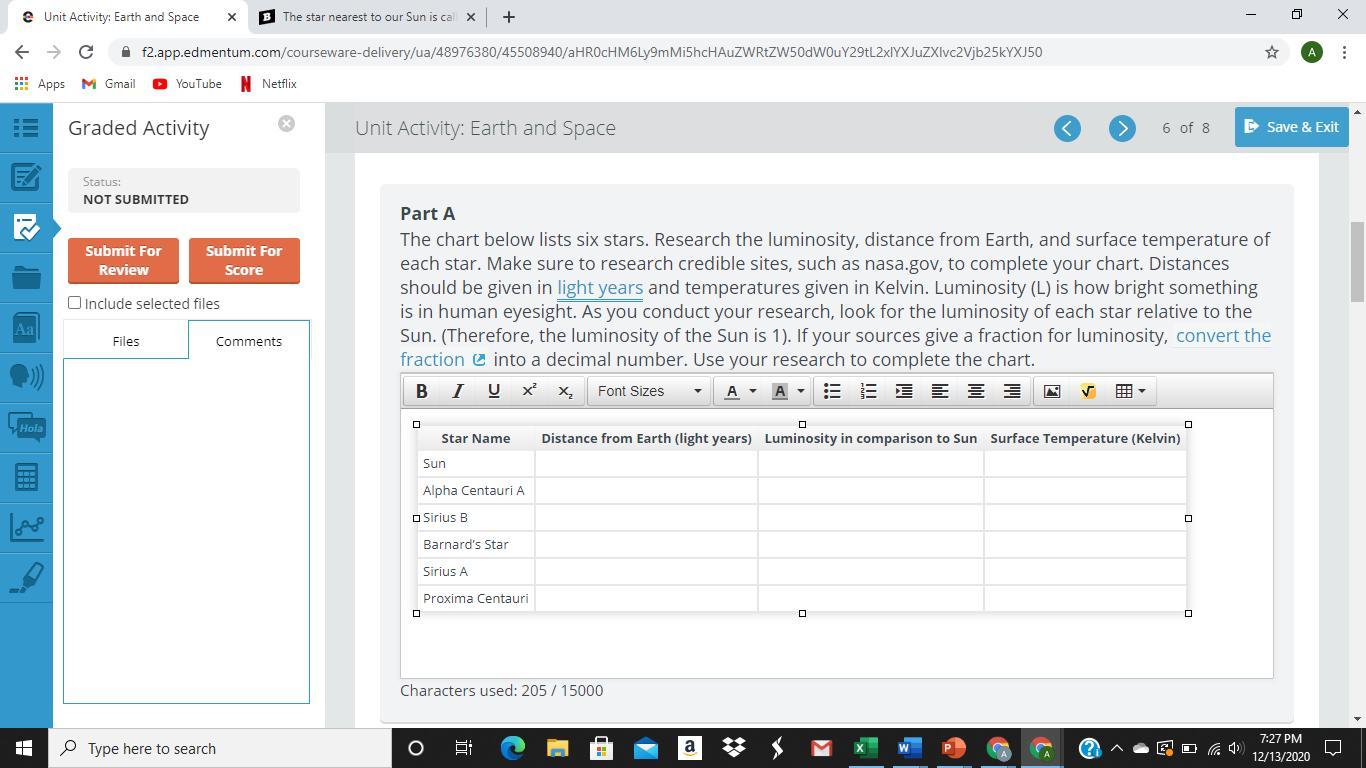The width and height of the screenshot is (1366, 768).
Task: Bookmark this page with the star icon
Action: point(1272,52)
